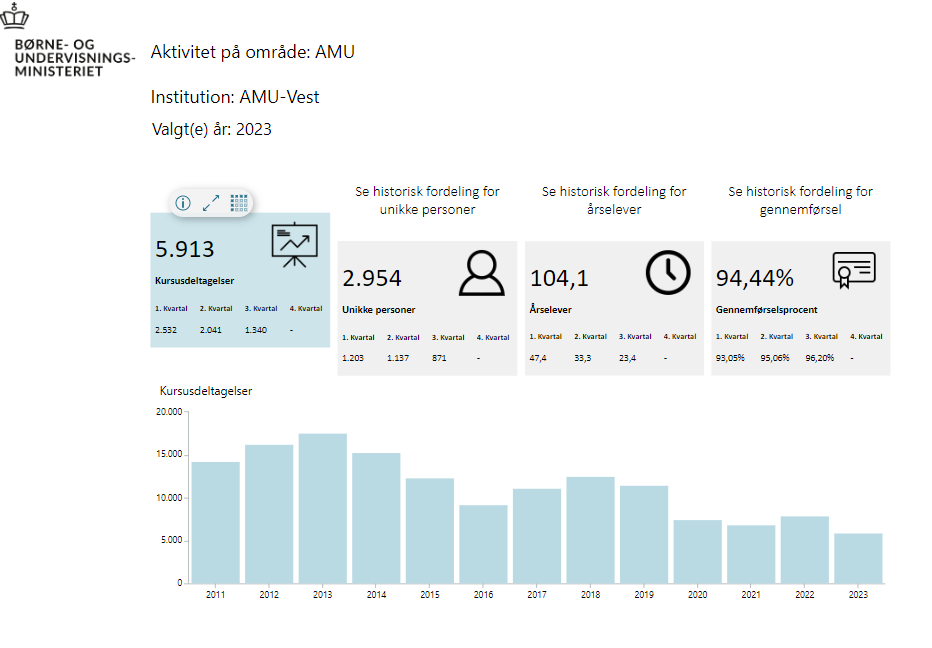Select the 104,1 Årselever total
932x648 pixels.
pos(559,278)
